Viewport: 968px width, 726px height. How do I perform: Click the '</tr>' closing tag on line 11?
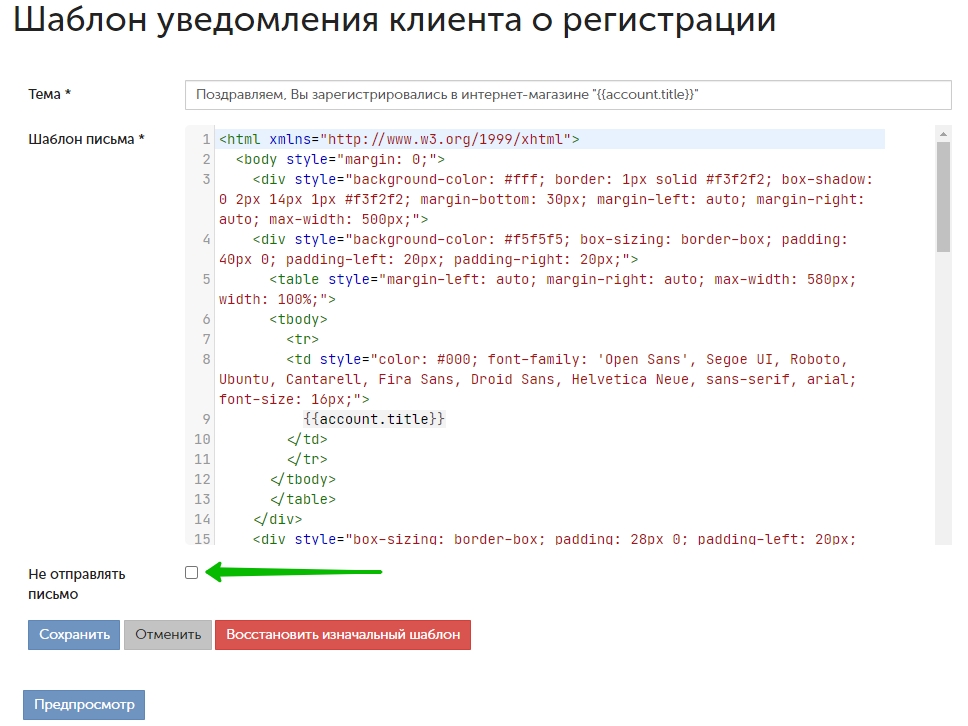(307, 459)
